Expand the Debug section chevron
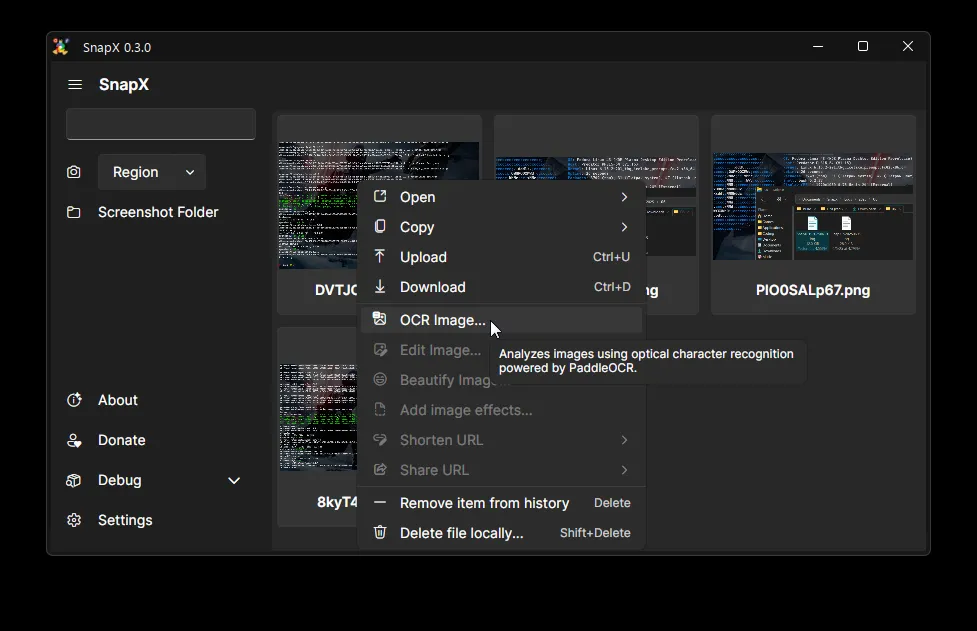Viewport: 977px width, 631px height. pos(234,480)
